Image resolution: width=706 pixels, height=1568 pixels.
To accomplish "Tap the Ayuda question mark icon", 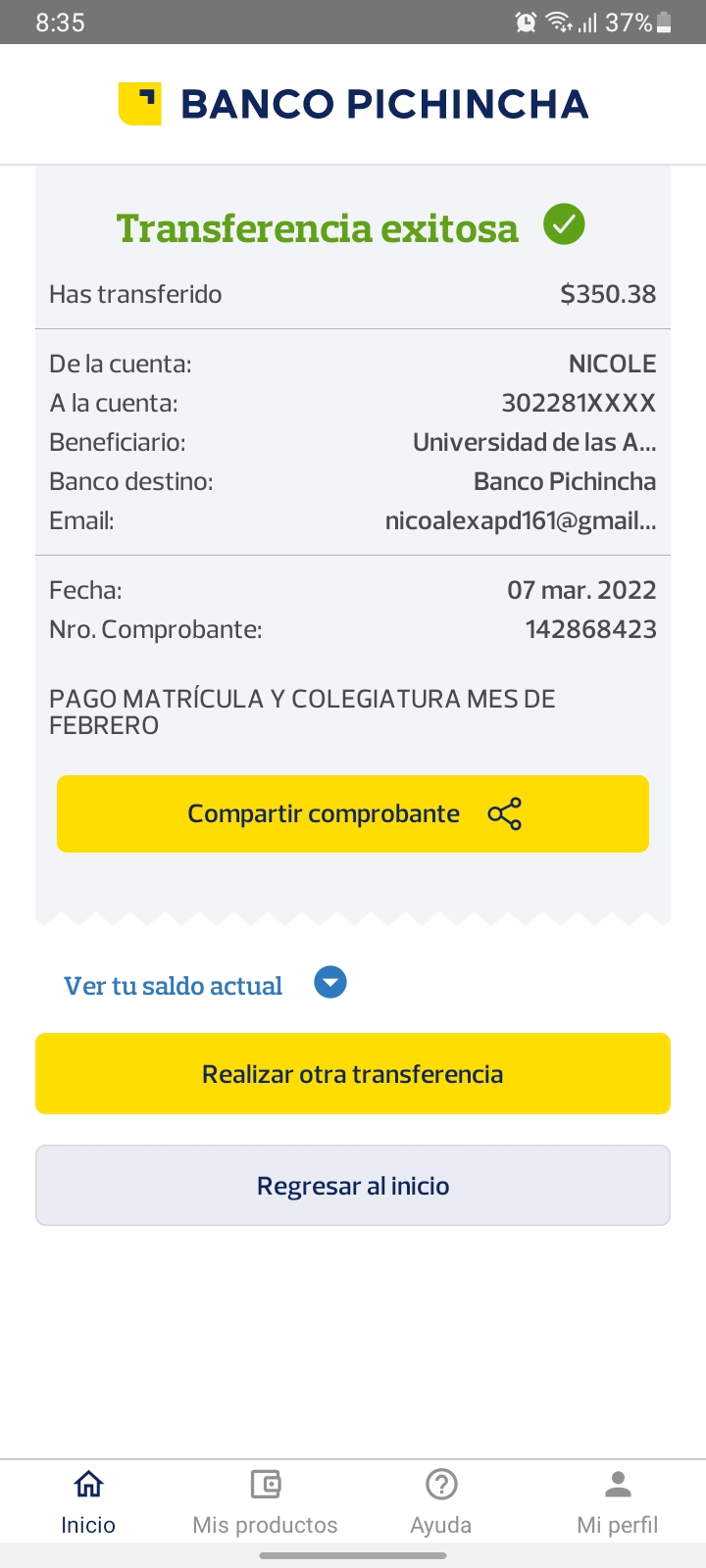I will (441, 1485).
